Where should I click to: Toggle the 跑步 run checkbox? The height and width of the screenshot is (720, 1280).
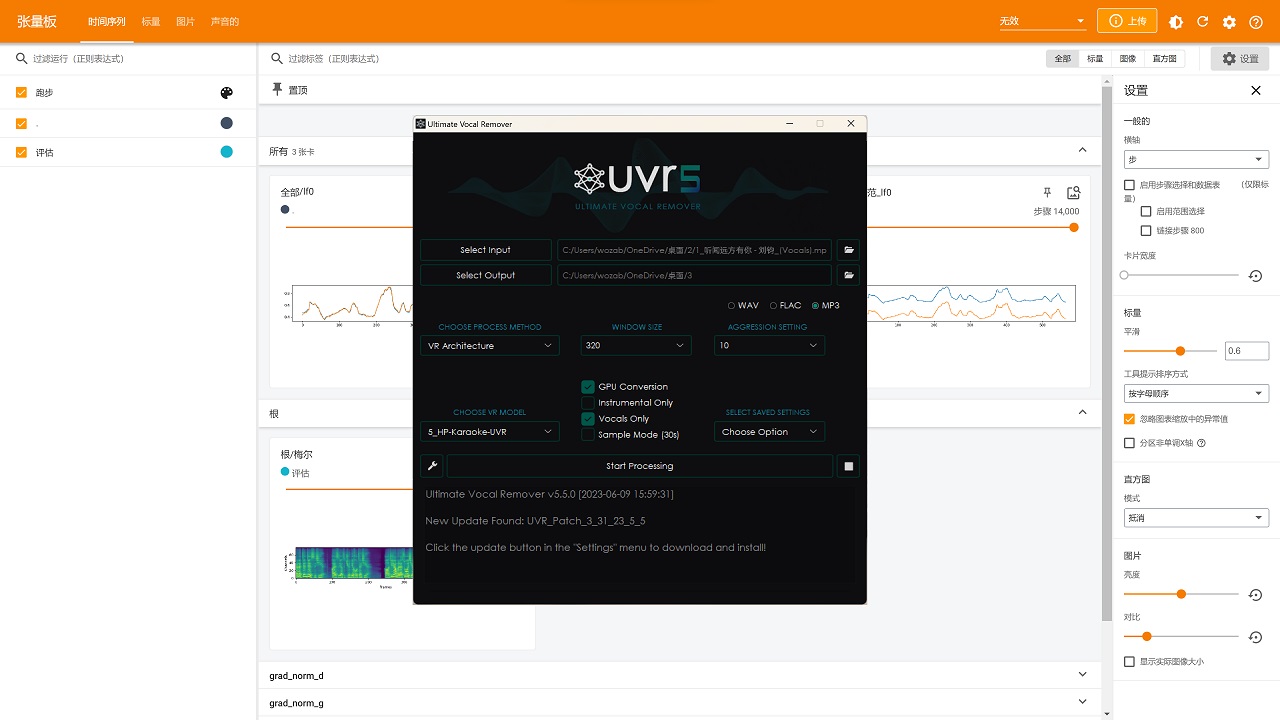(x=21, y=93)
